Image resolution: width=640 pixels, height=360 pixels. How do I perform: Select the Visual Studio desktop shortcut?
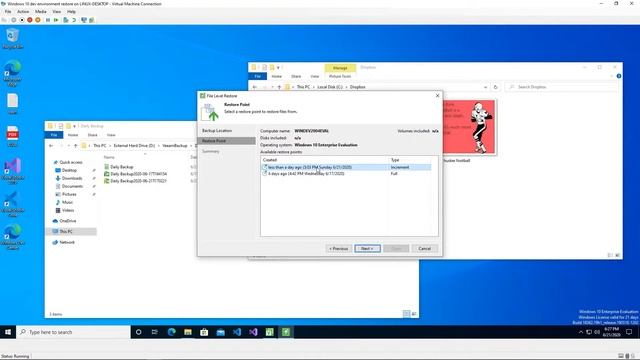point(12,171)
